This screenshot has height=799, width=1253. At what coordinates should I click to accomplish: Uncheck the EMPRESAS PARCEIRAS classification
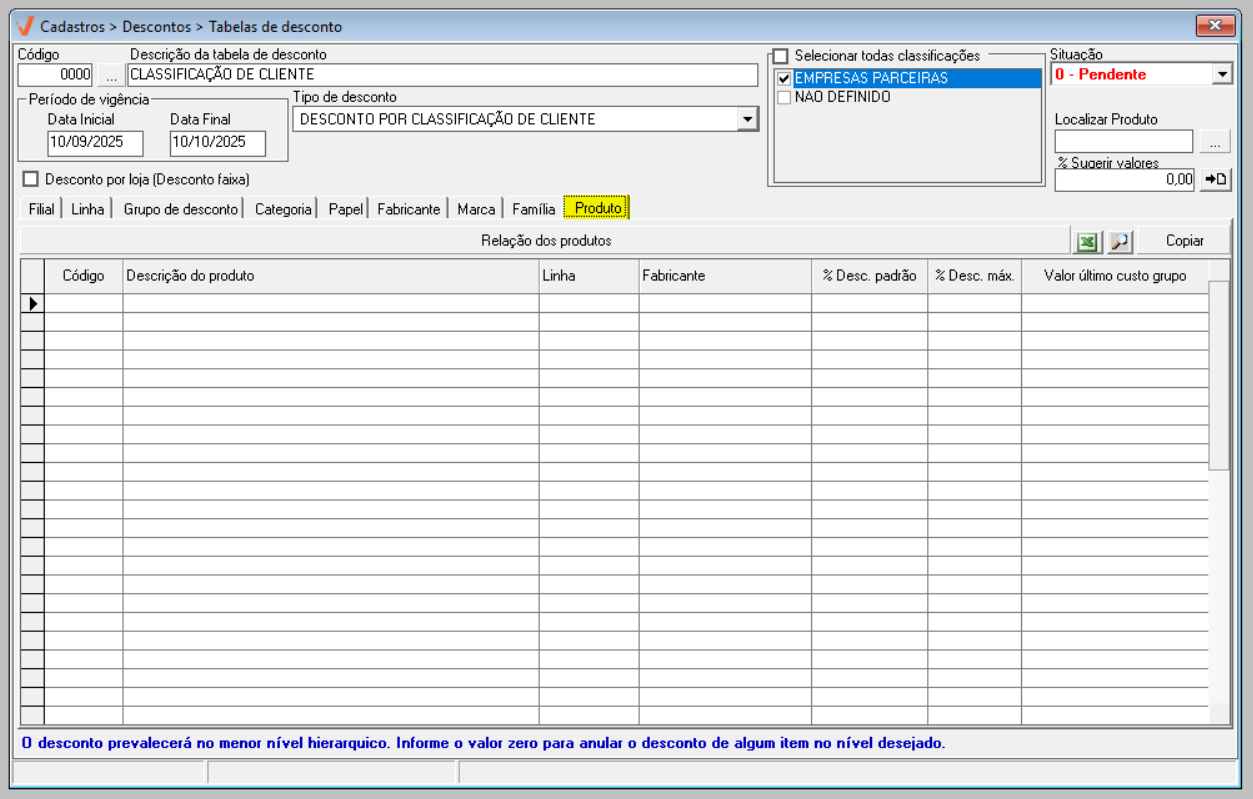coord(784,78)
